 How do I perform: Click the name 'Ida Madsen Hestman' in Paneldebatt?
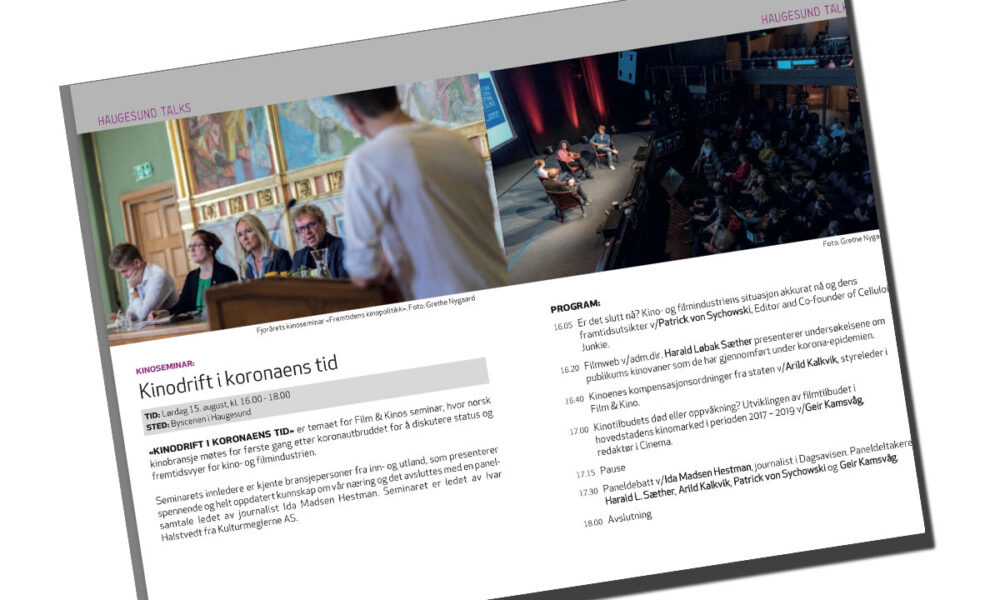[707, 472]
